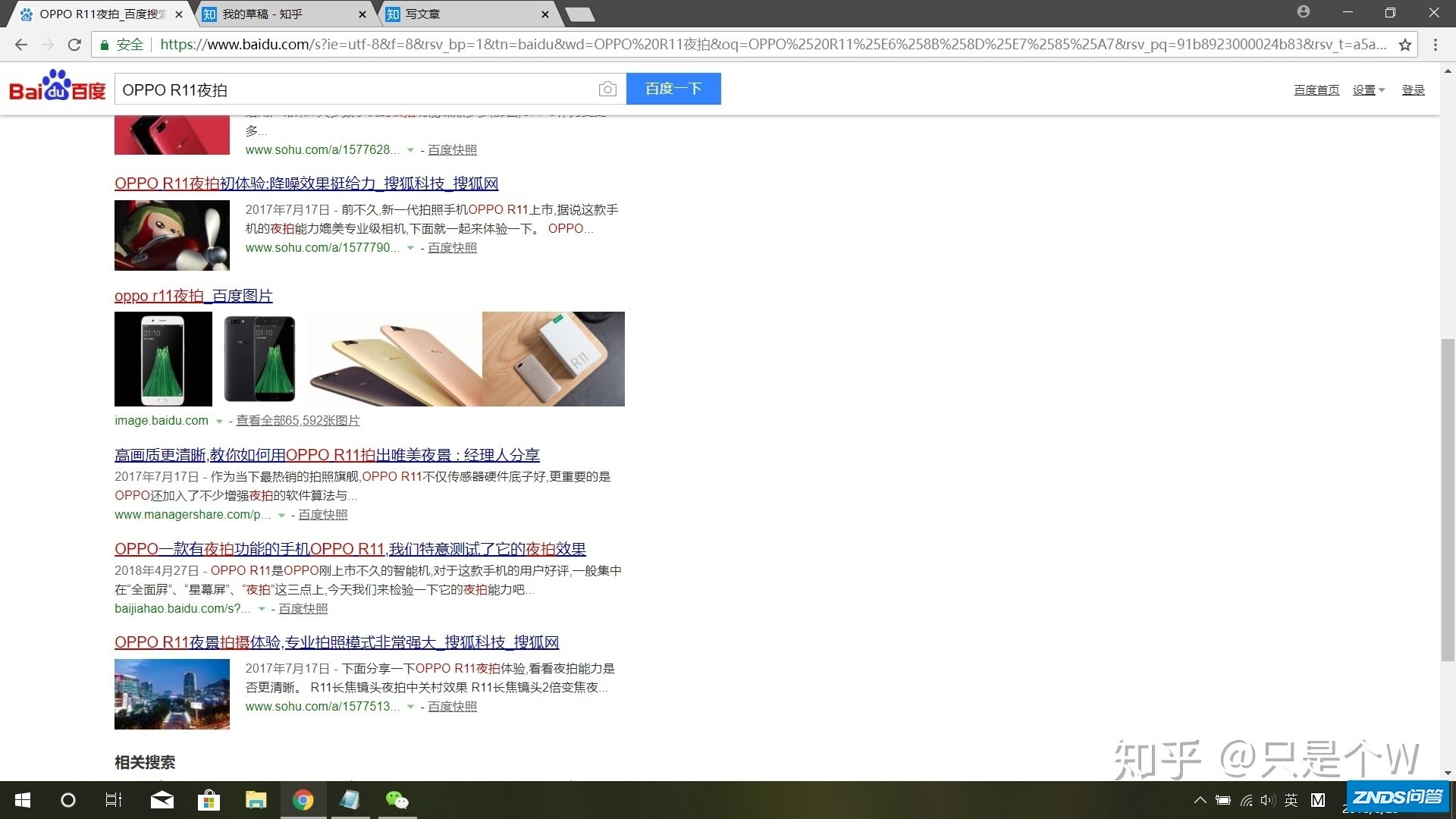Open Task View on the taskbar
Image resolution: width=1456 pixels, height=819 pixels.
click(x=114, y=800)
